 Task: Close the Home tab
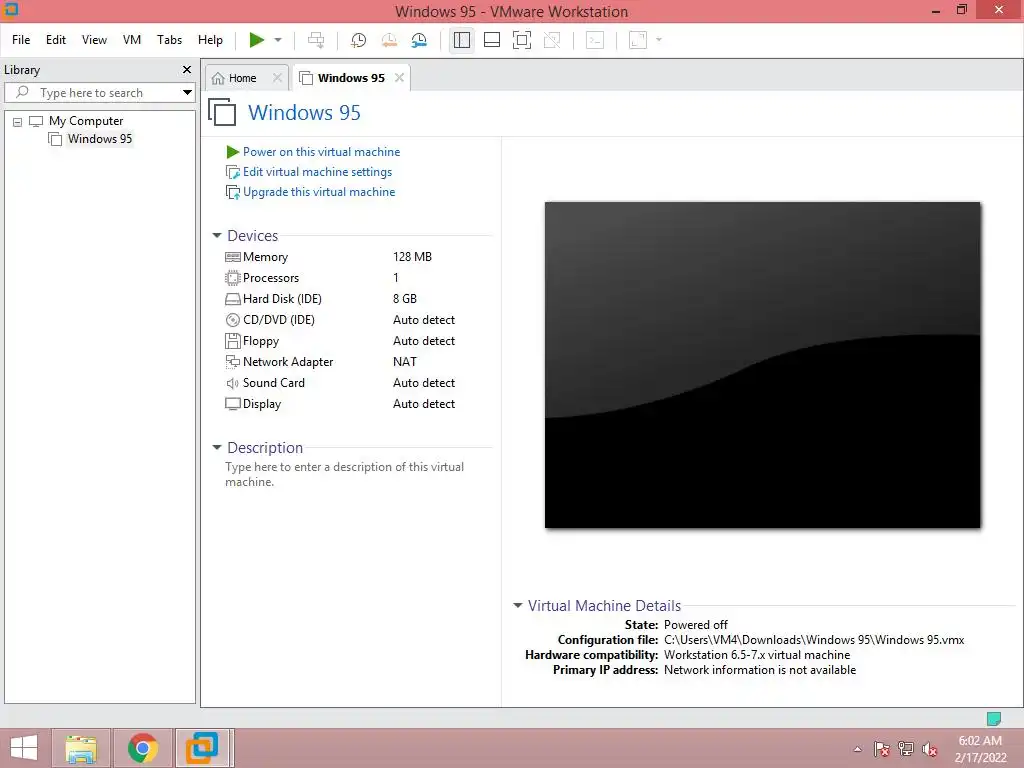click(278, 78)
